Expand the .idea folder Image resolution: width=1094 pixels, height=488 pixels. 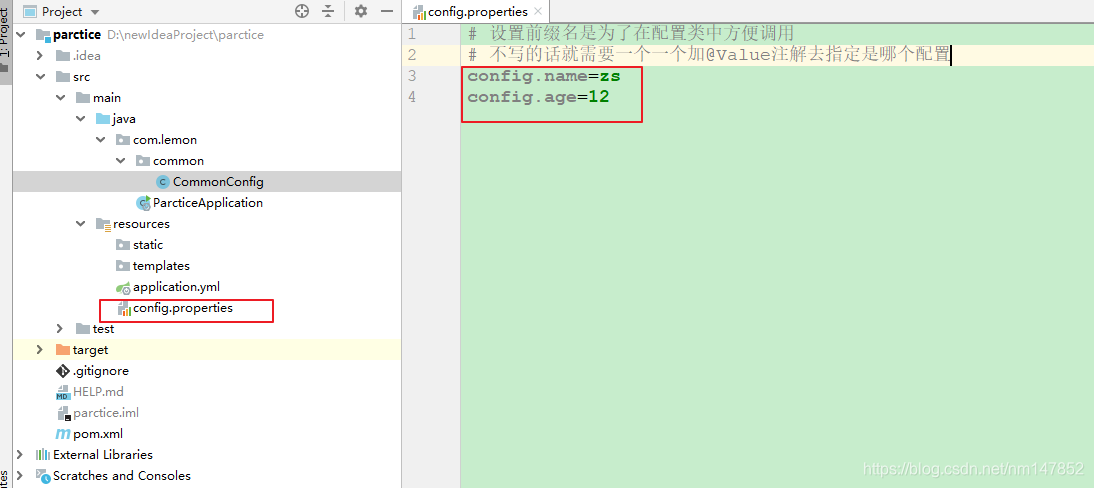point(40,56)
